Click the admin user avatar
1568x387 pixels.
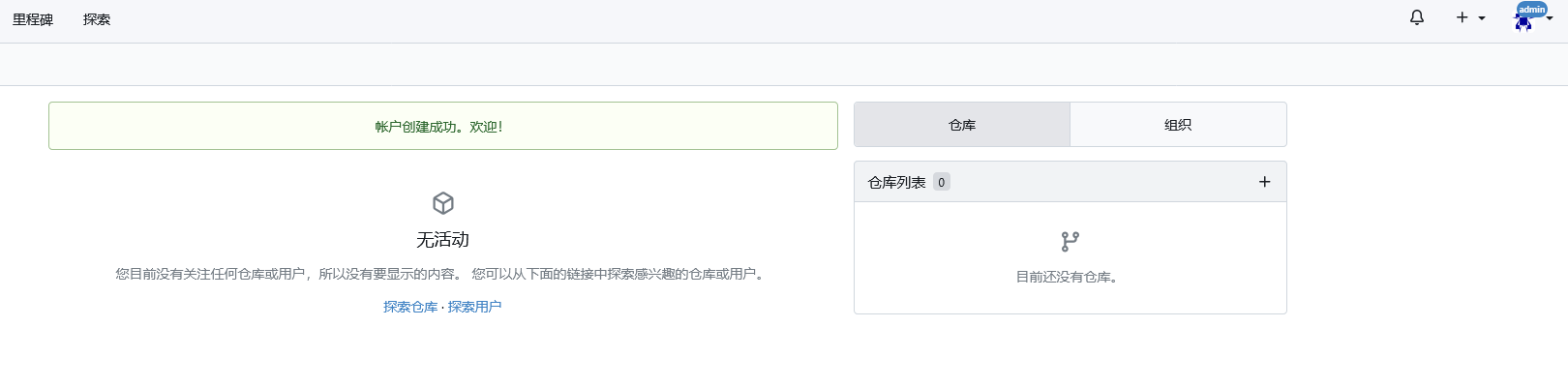pos(1524,18)
